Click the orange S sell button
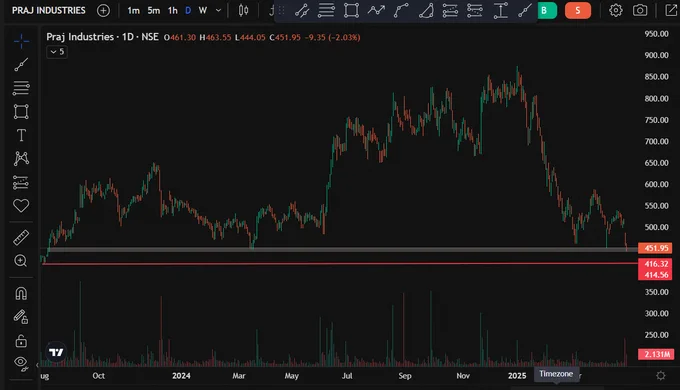The image size is (680, 390). tap(578, 10)
